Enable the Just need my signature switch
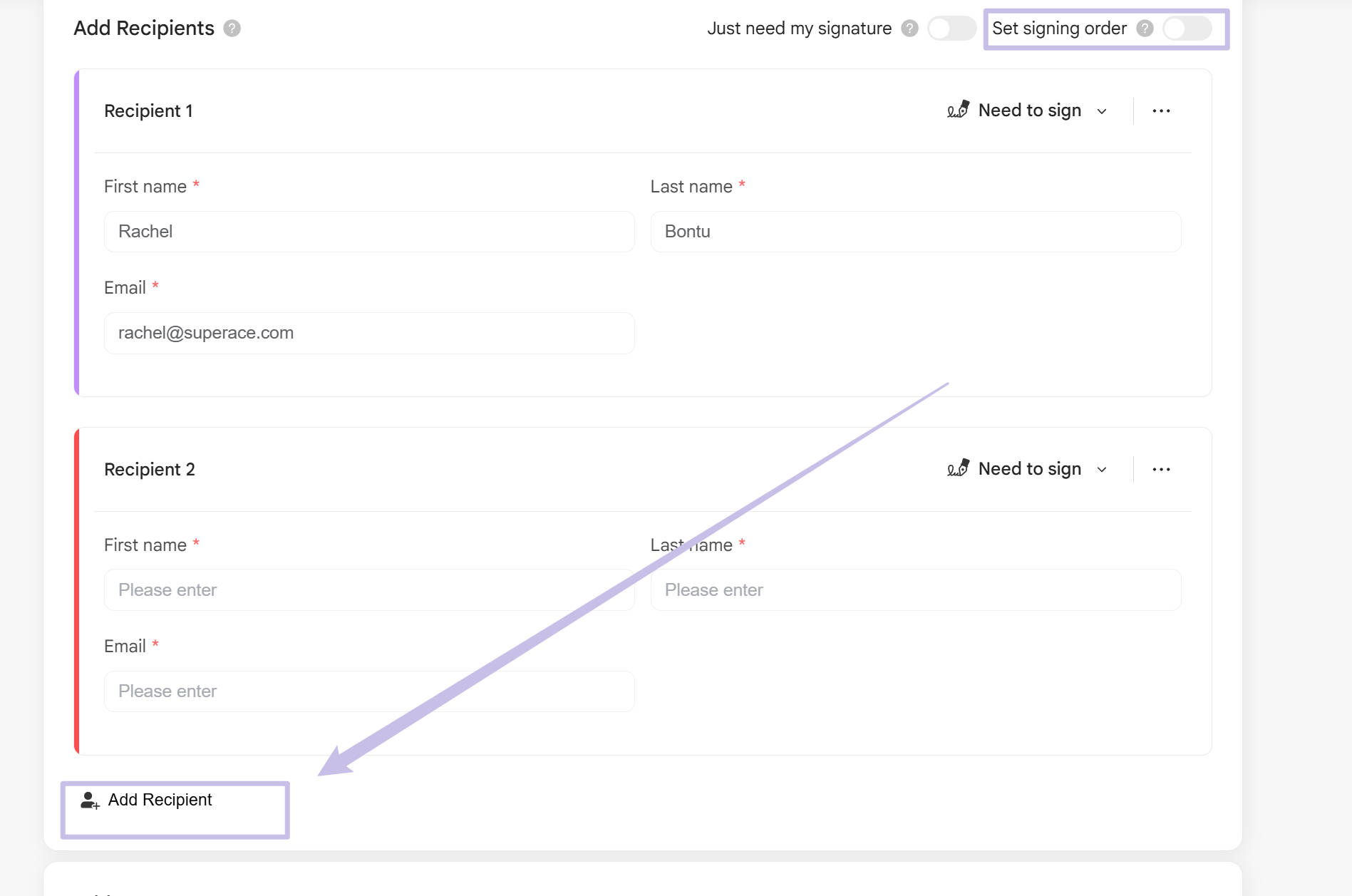This screenshot has height=896, width=1352. (951, 29)
